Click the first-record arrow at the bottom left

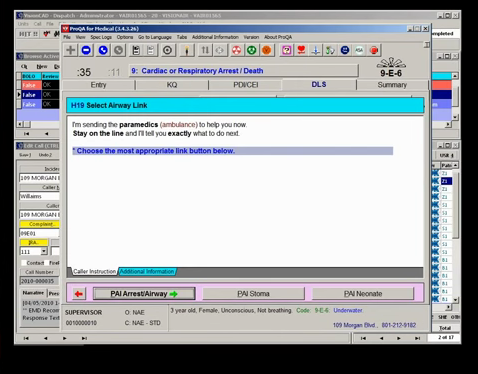coord(26,338)
